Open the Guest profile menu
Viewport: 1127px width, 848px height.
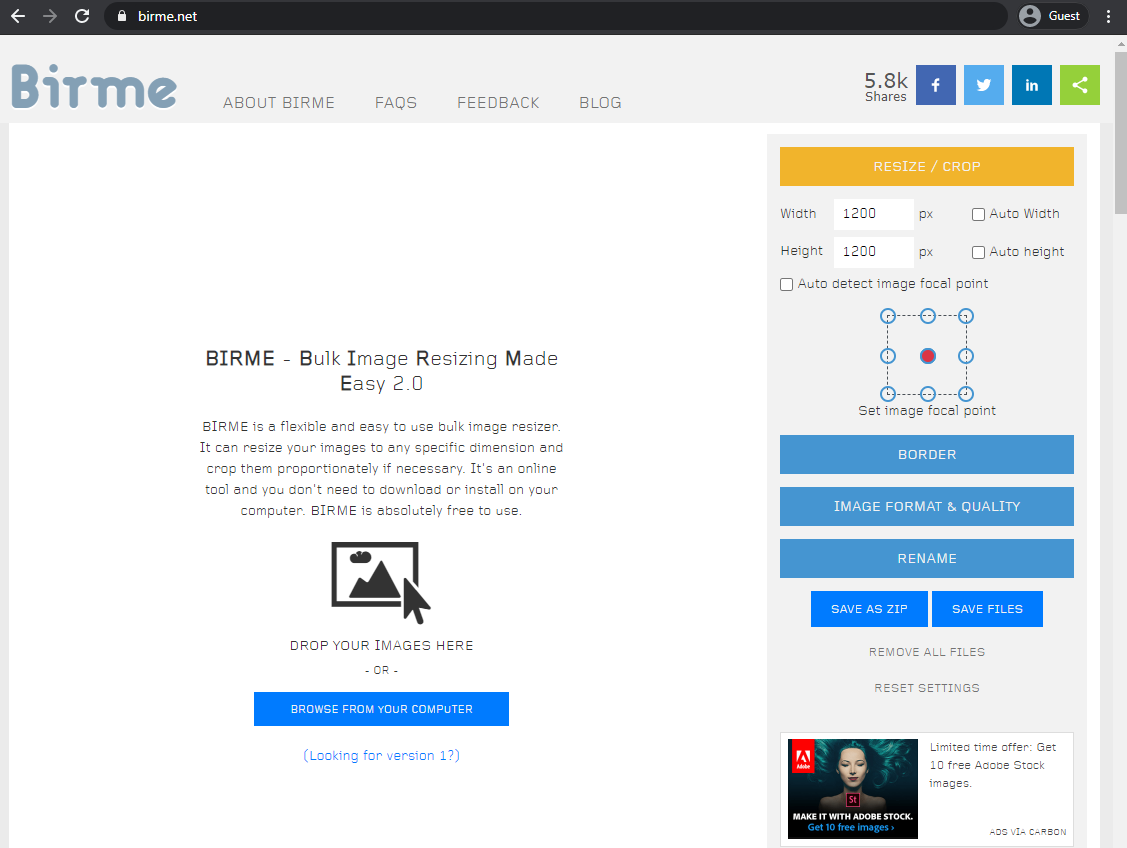coord(1050,16)
